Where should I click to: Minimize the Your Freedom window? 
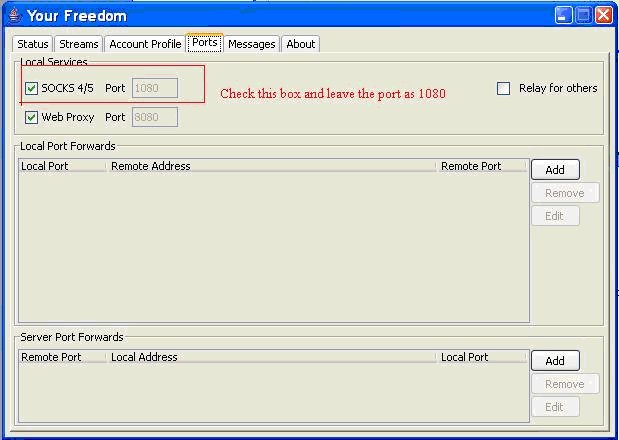tap(563, 15)
